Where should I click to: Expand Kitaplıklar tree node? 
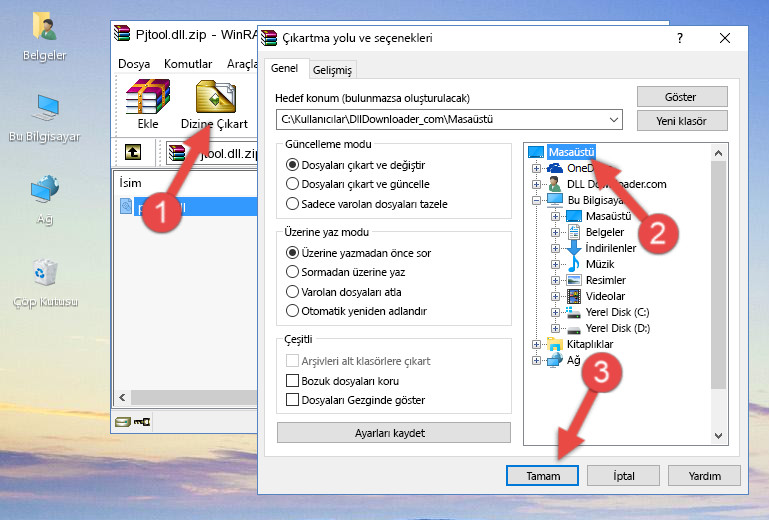[x=536, y=344]
